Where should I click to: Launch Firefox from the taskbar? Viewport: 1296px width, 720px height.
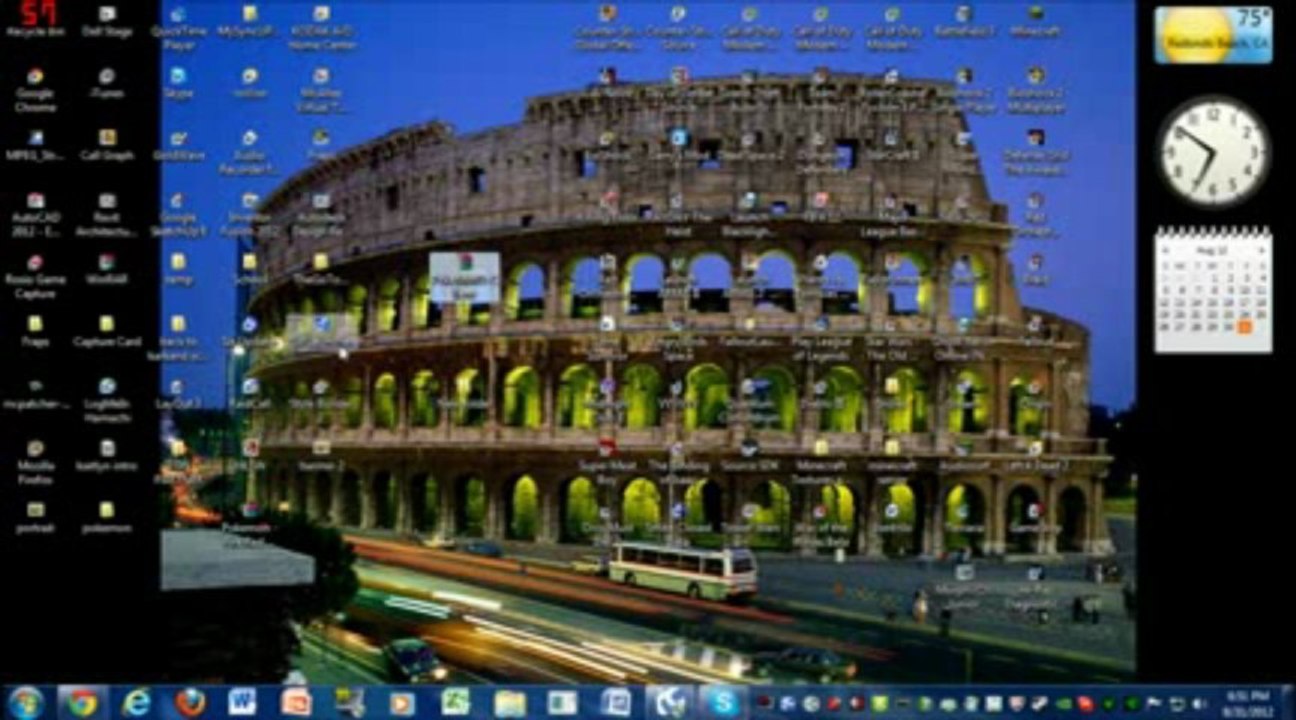tap(189, 702)
